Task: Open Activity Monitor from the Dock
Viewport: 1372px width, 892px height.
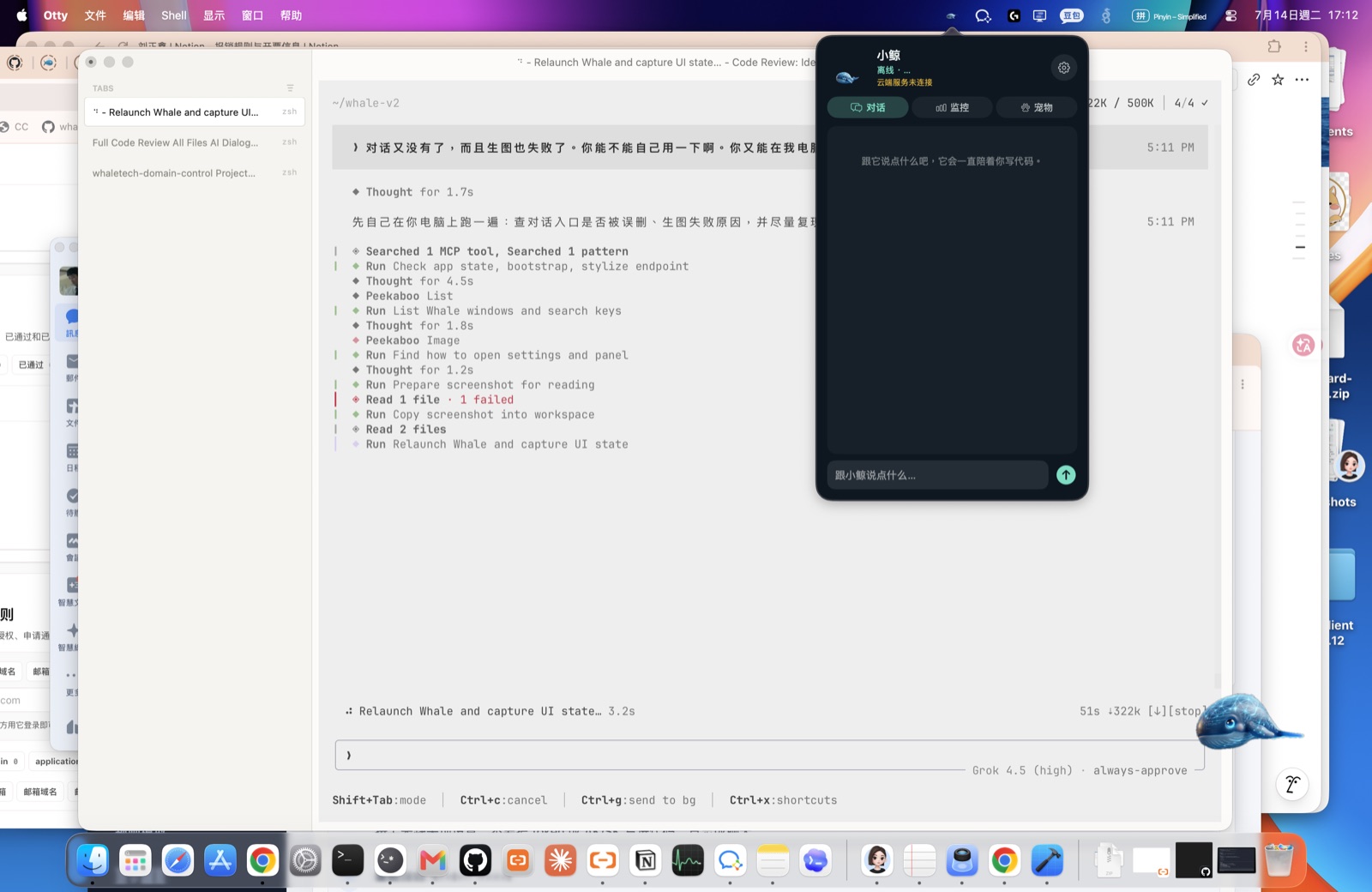Action: 688,860
